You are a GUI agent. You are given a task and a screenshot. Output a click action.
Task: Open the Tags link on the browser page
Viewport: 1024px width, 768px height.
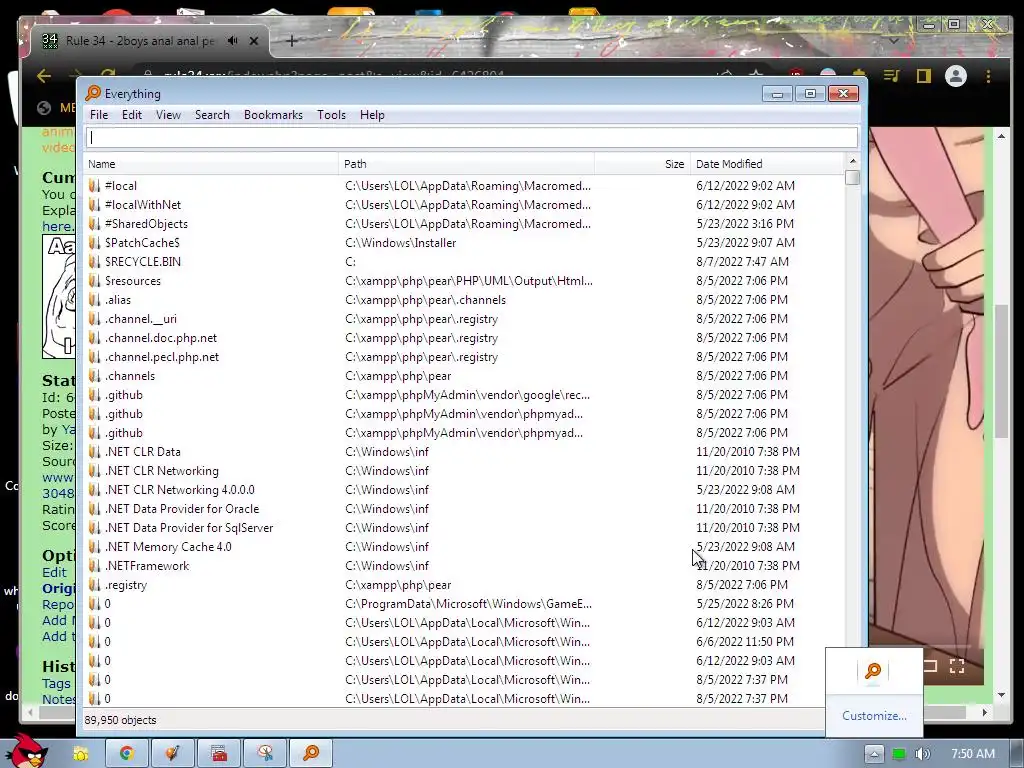point(56,683)
